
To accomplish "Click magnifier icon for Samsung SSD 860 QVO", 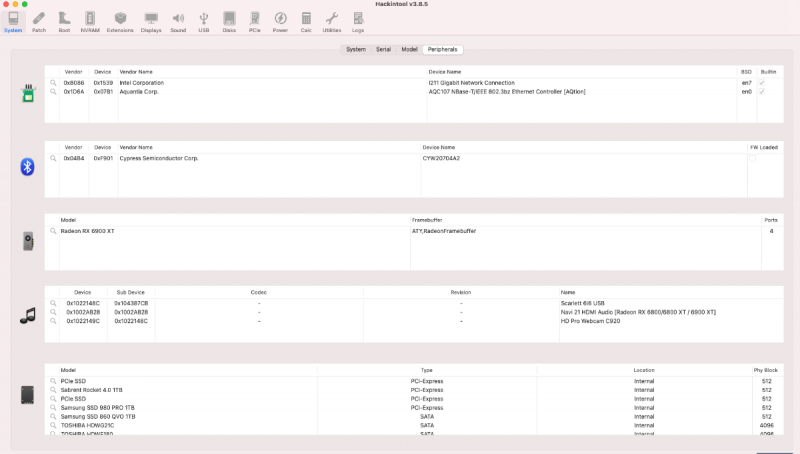I will [x=53, y=416].
